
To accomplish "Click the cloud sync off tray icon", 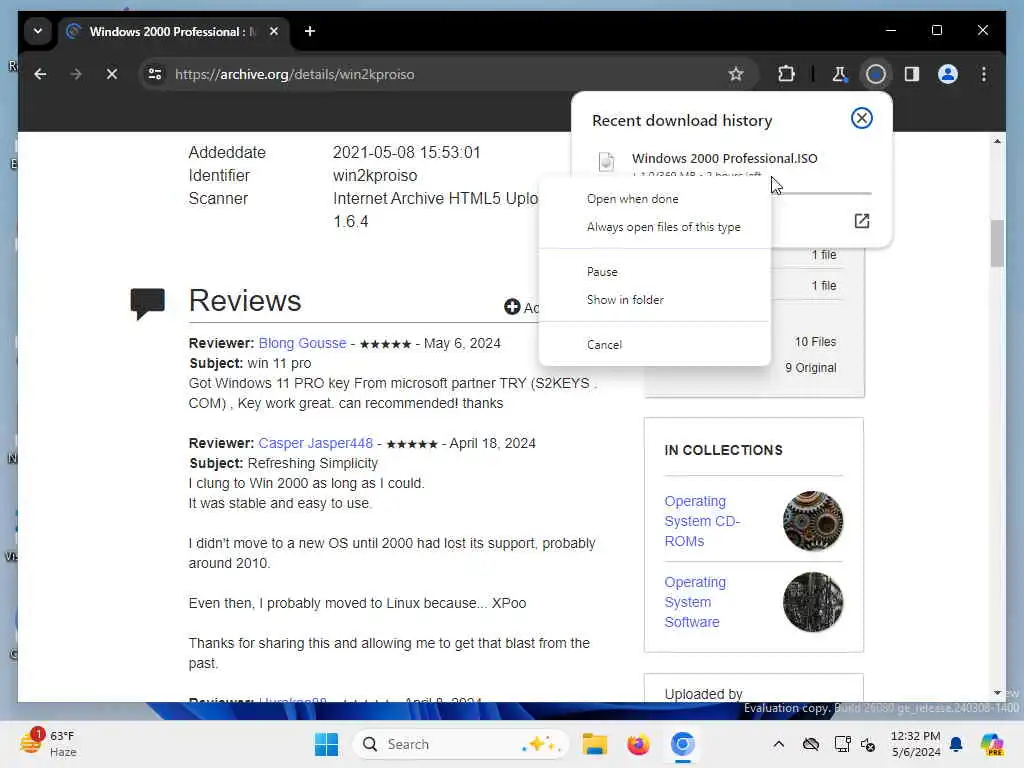I will (810, 744).
